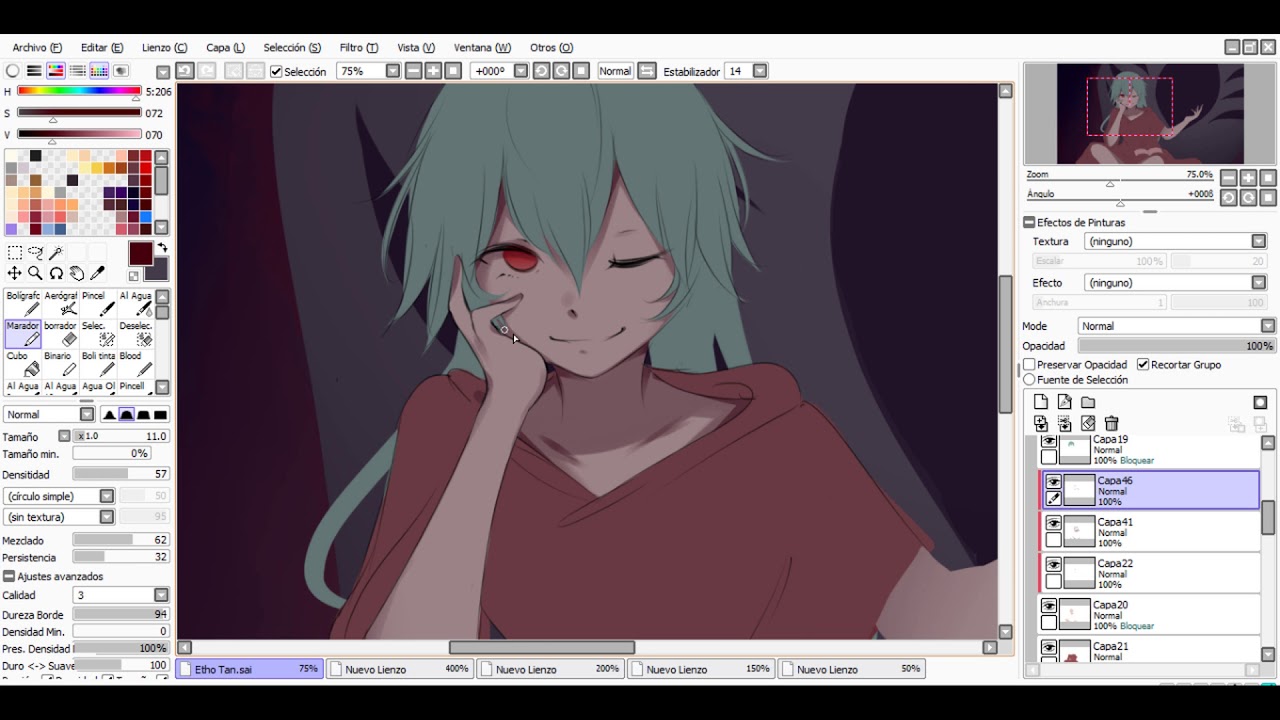1280x720 pixels.
Task: Open the brush blending Normal dropdown
Action: tap(49, 414)
